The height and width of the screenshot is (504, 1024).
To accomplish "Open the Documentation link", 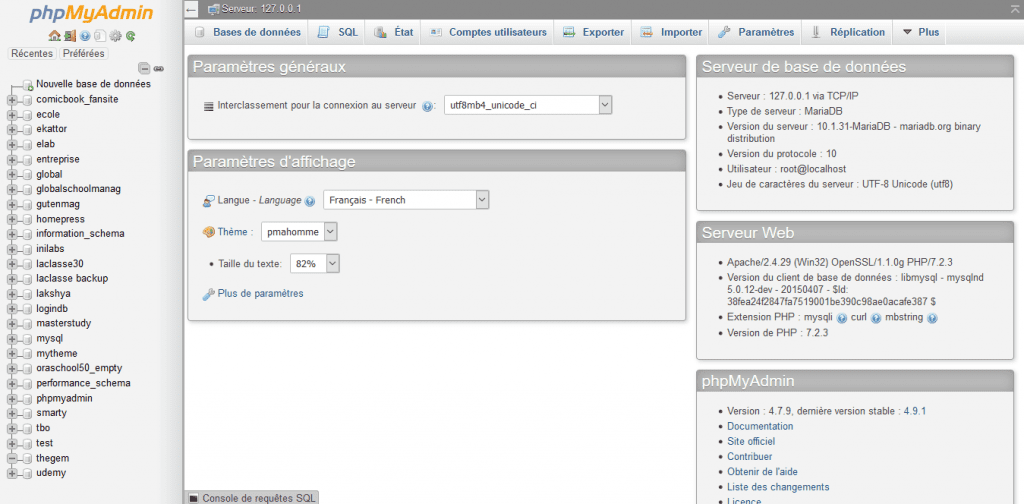I will (x=760, y=426).
